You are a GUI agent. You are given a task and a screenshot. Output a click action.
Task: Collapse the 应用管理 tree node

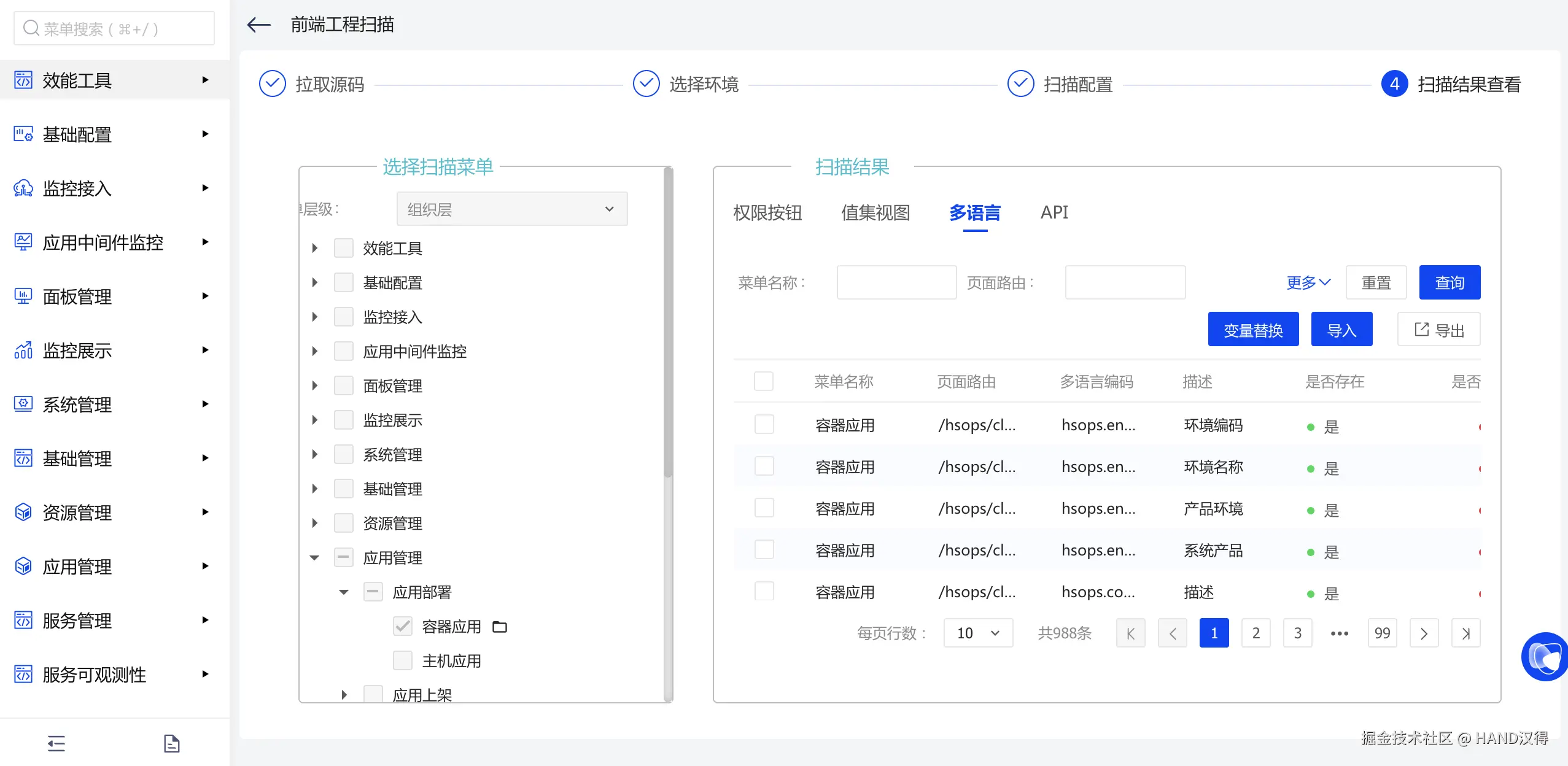coord(314,557)
